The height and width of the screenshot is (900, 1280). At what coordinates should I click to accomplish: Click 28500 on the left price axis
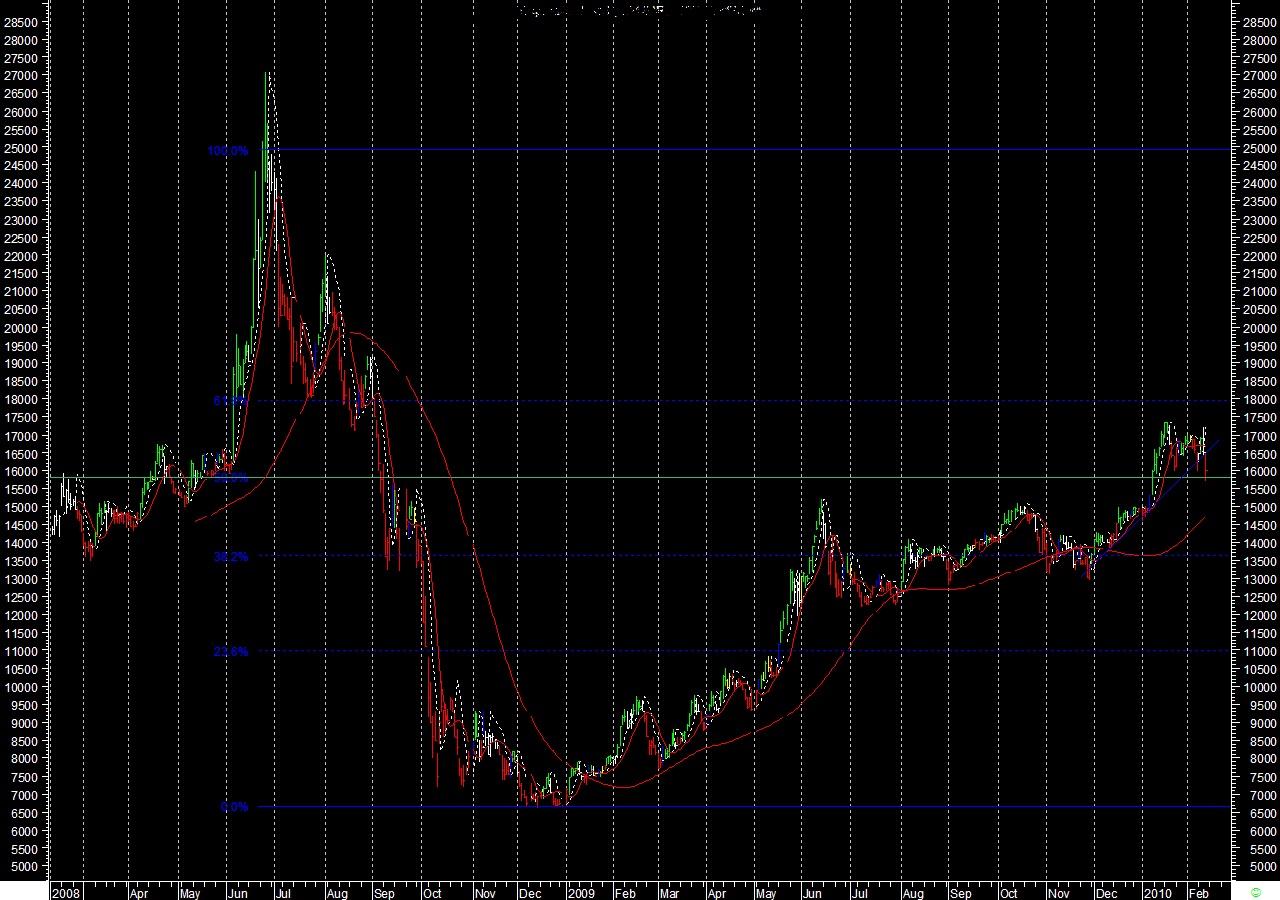pos(22,22)
